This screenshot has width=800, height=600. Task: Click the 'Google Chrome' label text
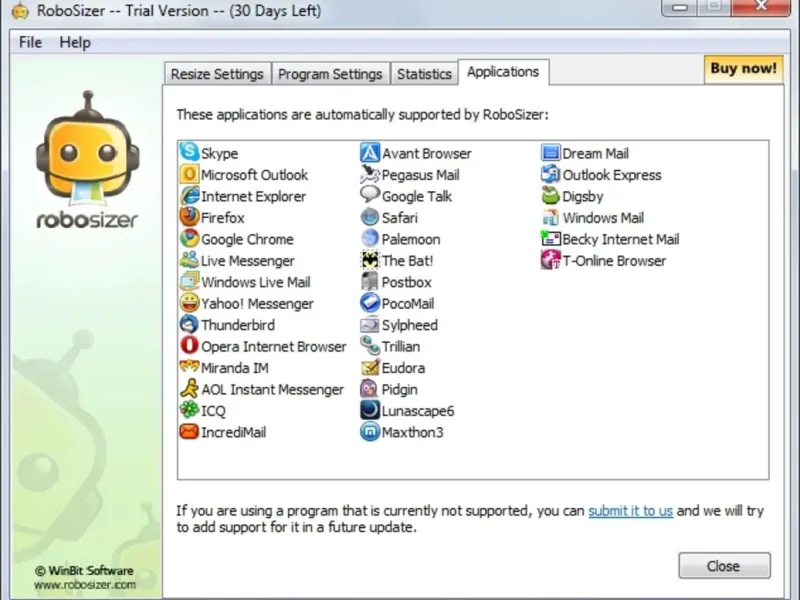click(247, 239)
